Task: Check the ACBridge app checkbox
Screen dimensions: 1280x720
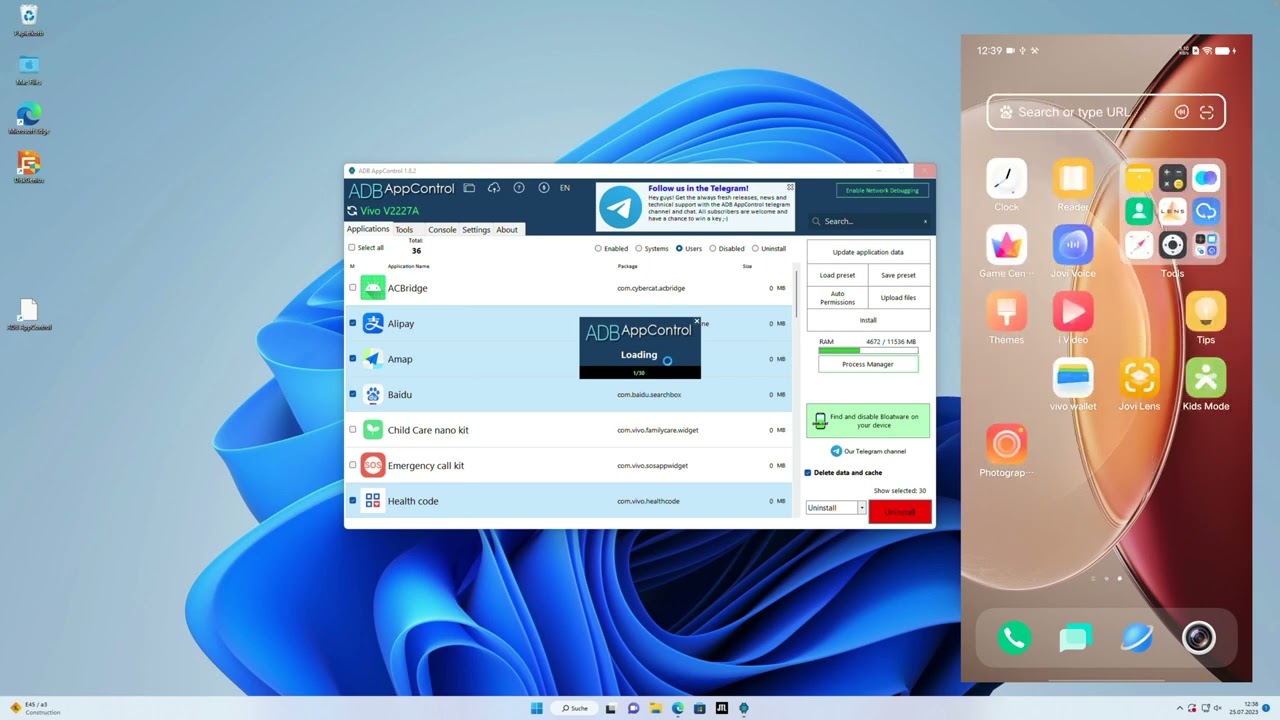Action: coord(353,288)
